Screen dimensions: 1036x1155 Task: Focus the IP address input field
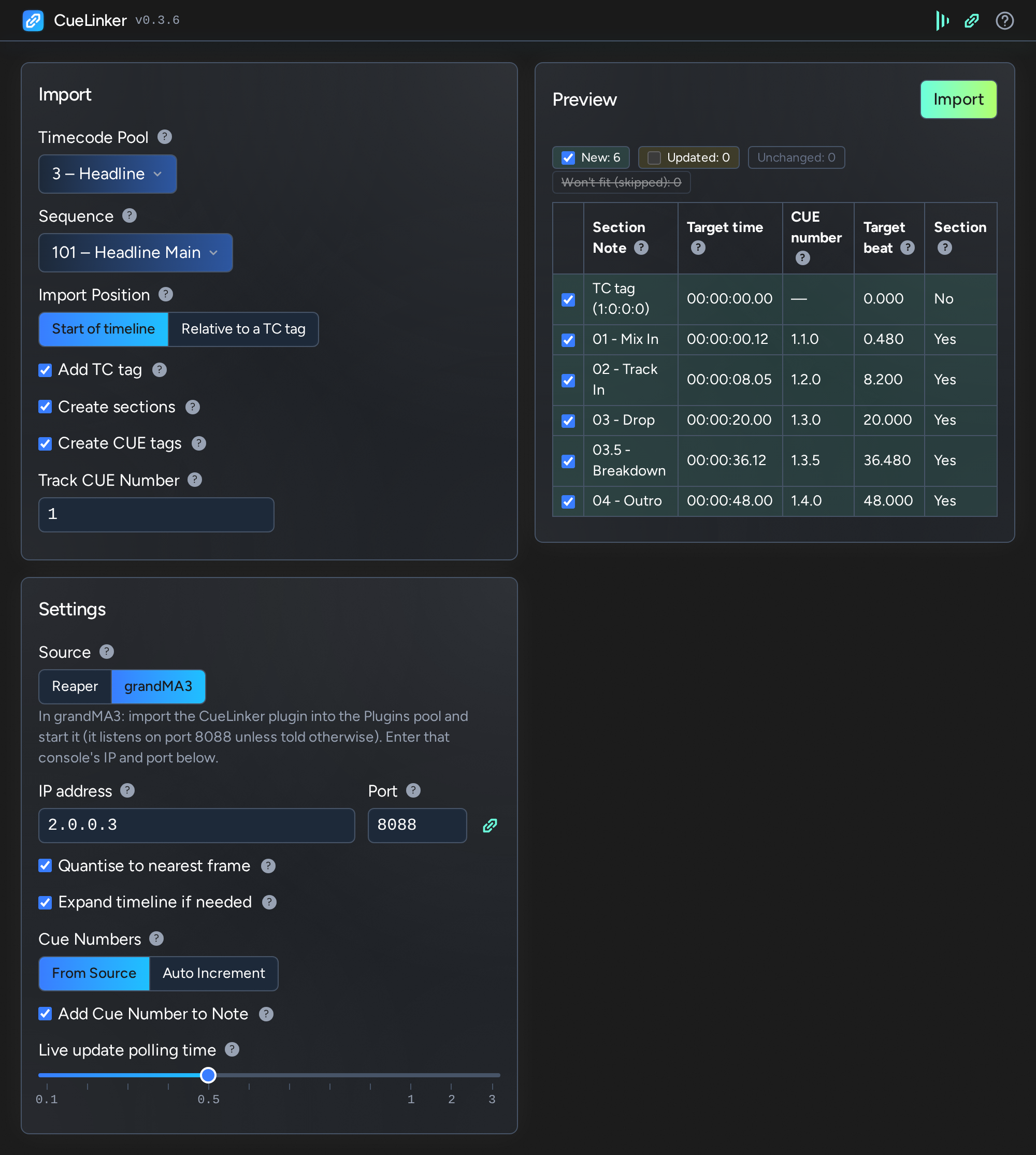click(x=196, y=826)
